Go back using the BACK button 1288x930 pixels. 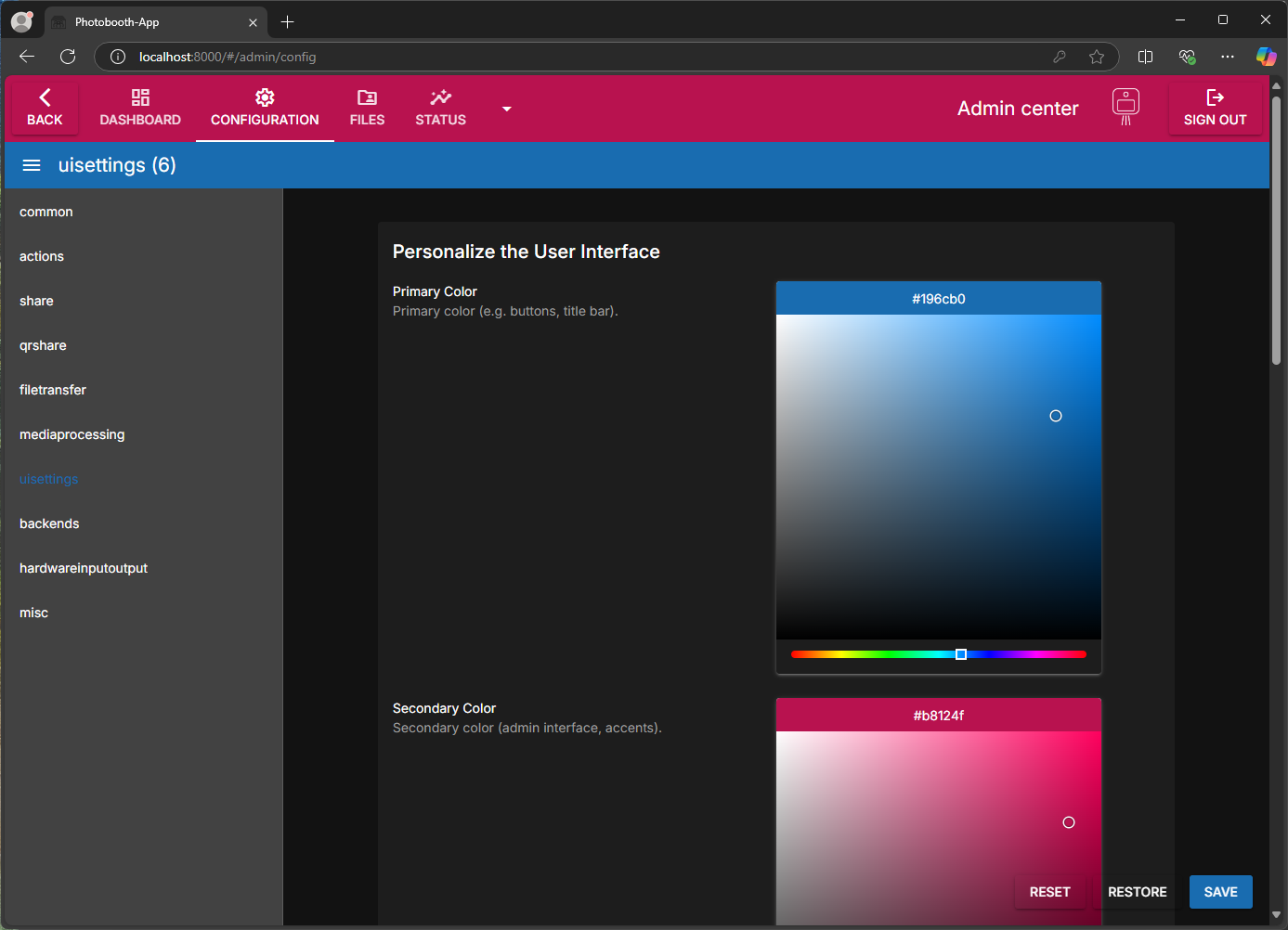tap(45, 109)
